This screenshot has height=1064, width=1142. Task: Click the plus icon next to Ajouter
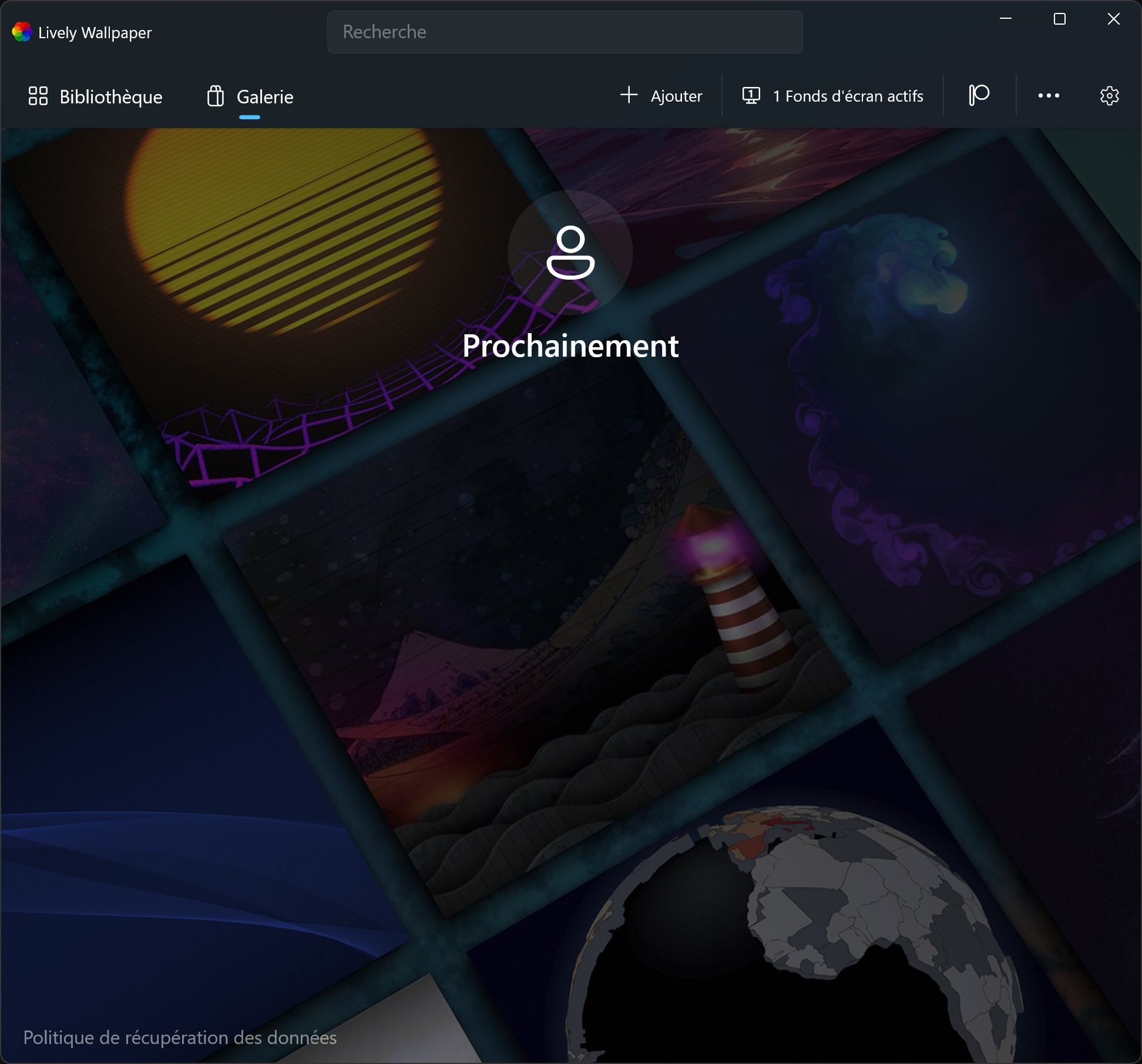[629, 95]
